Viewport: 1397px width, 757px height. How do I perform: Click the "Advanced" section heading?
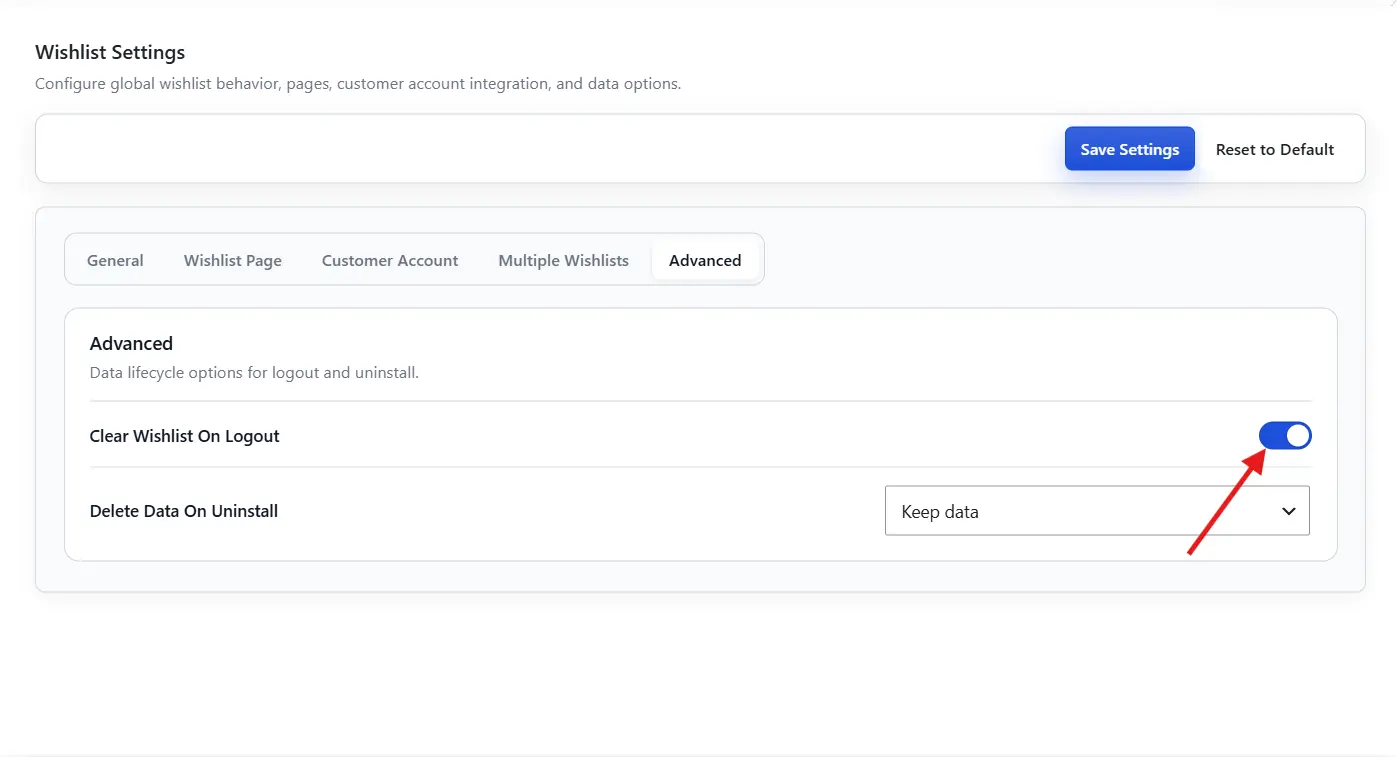(131, 343)
